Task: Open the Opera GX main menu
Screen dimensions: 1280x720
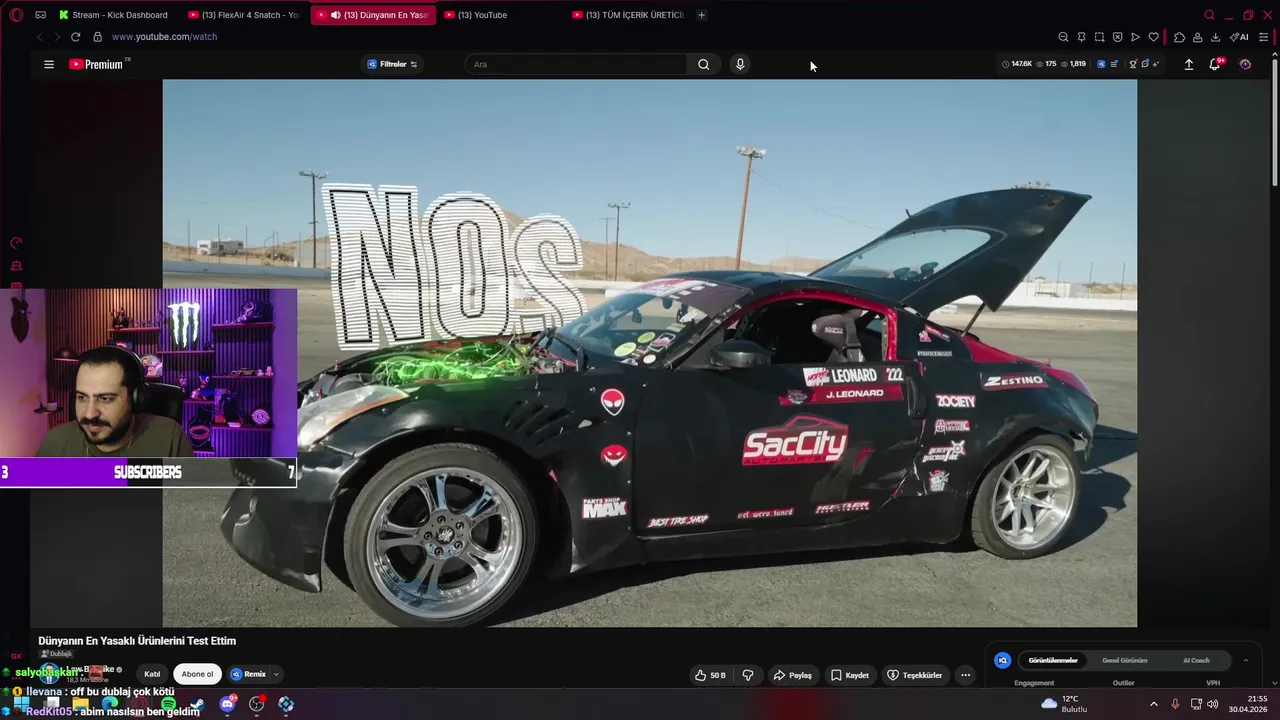Action: [x=16, y=15]
